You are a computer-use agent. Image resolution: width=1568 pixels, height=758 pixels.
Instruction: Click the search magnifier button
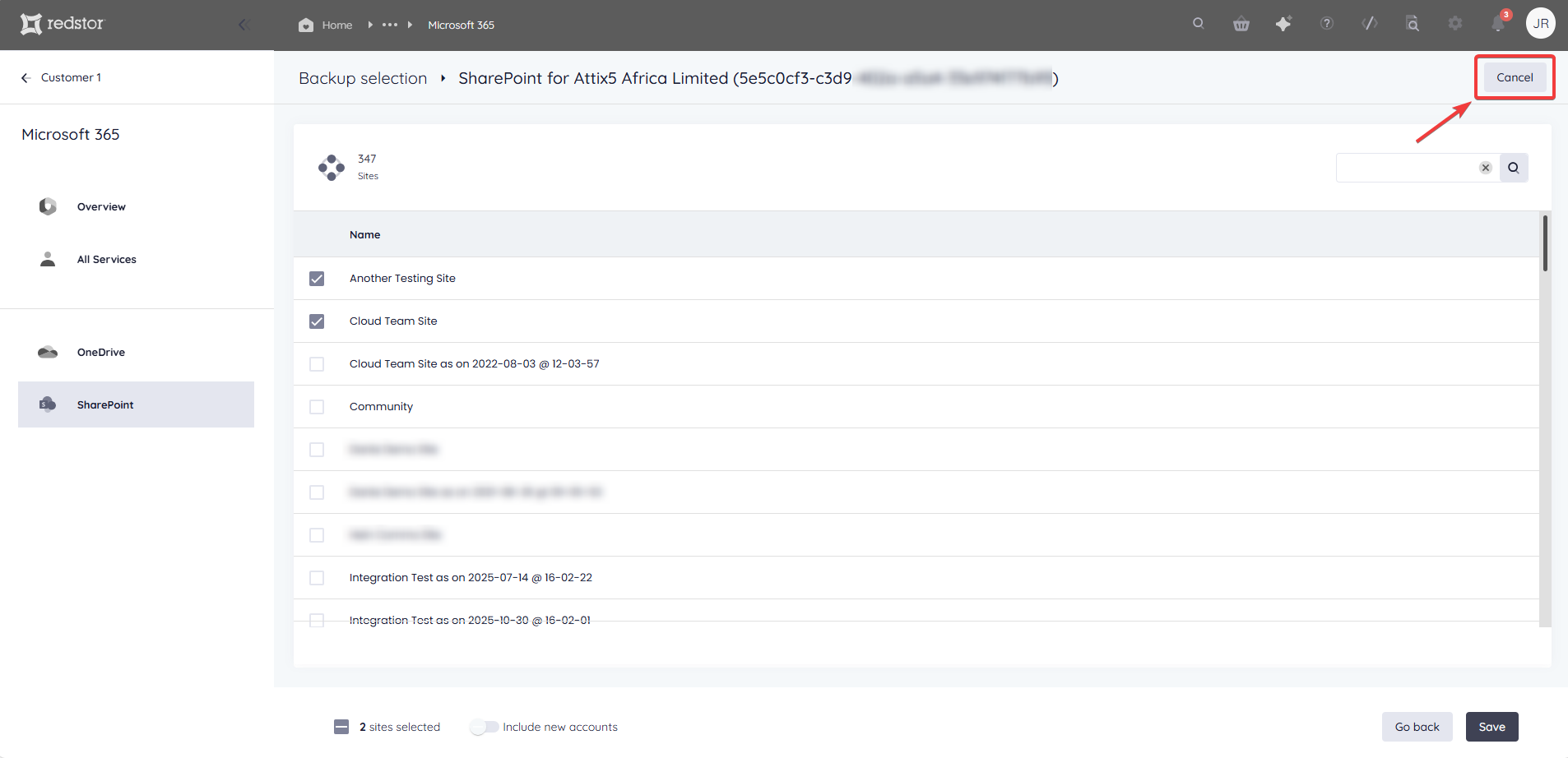[1514, 168]
